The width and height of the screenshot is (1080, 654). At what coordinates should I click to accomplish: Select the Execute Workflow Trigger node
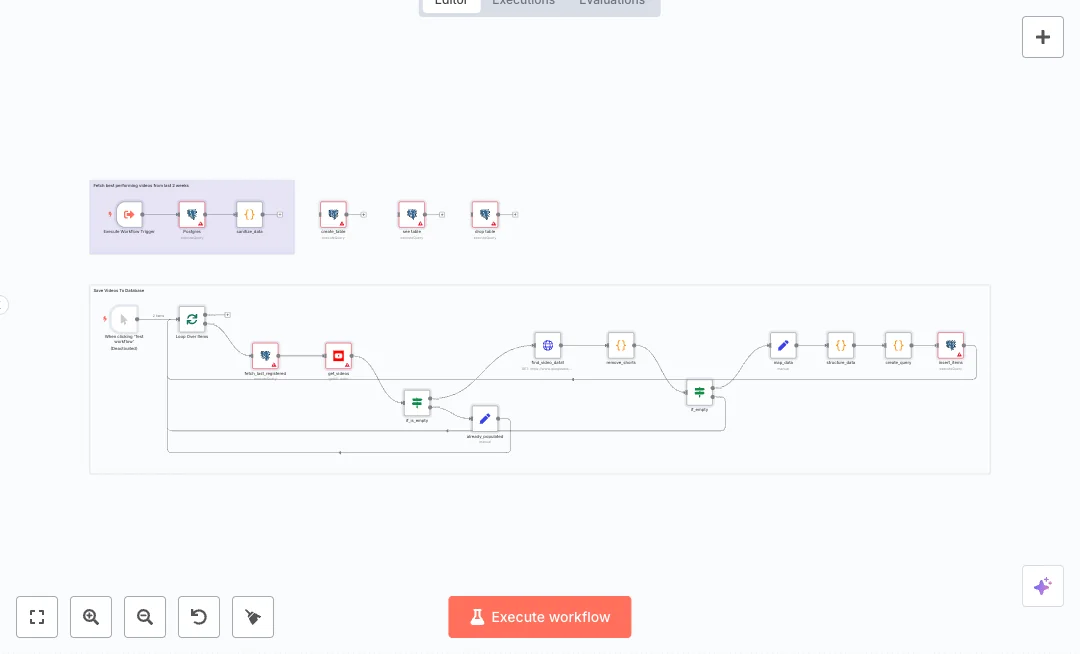coord(129,214)
